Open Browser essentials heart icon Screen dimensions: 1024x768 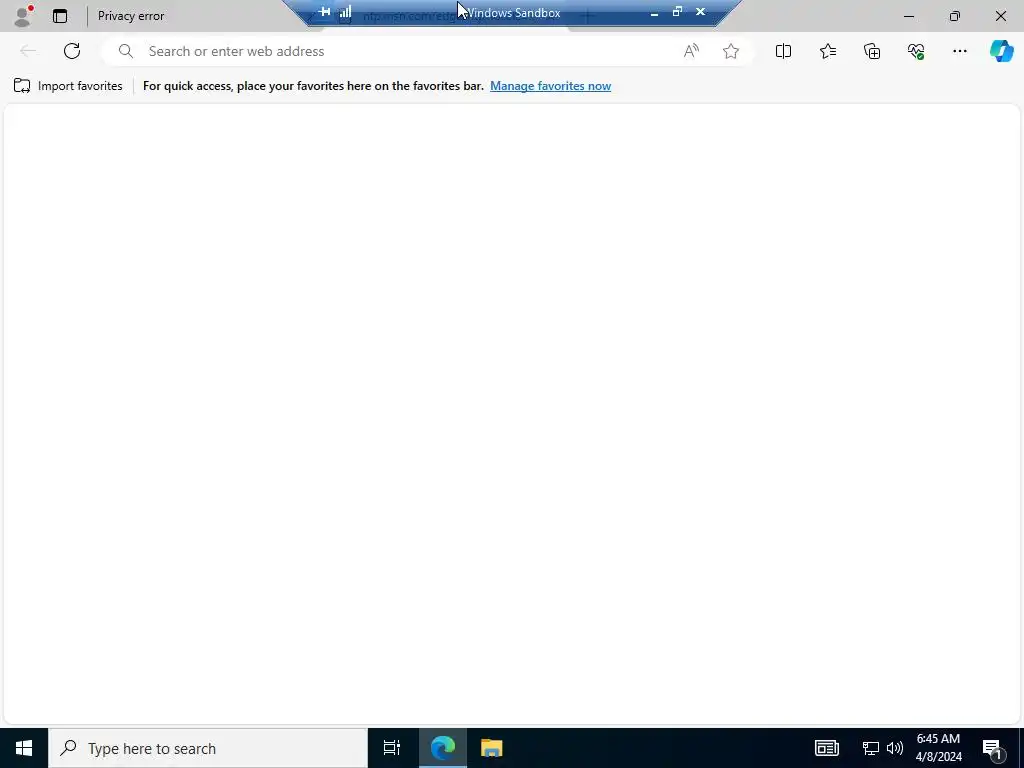[x=916, y=51]
